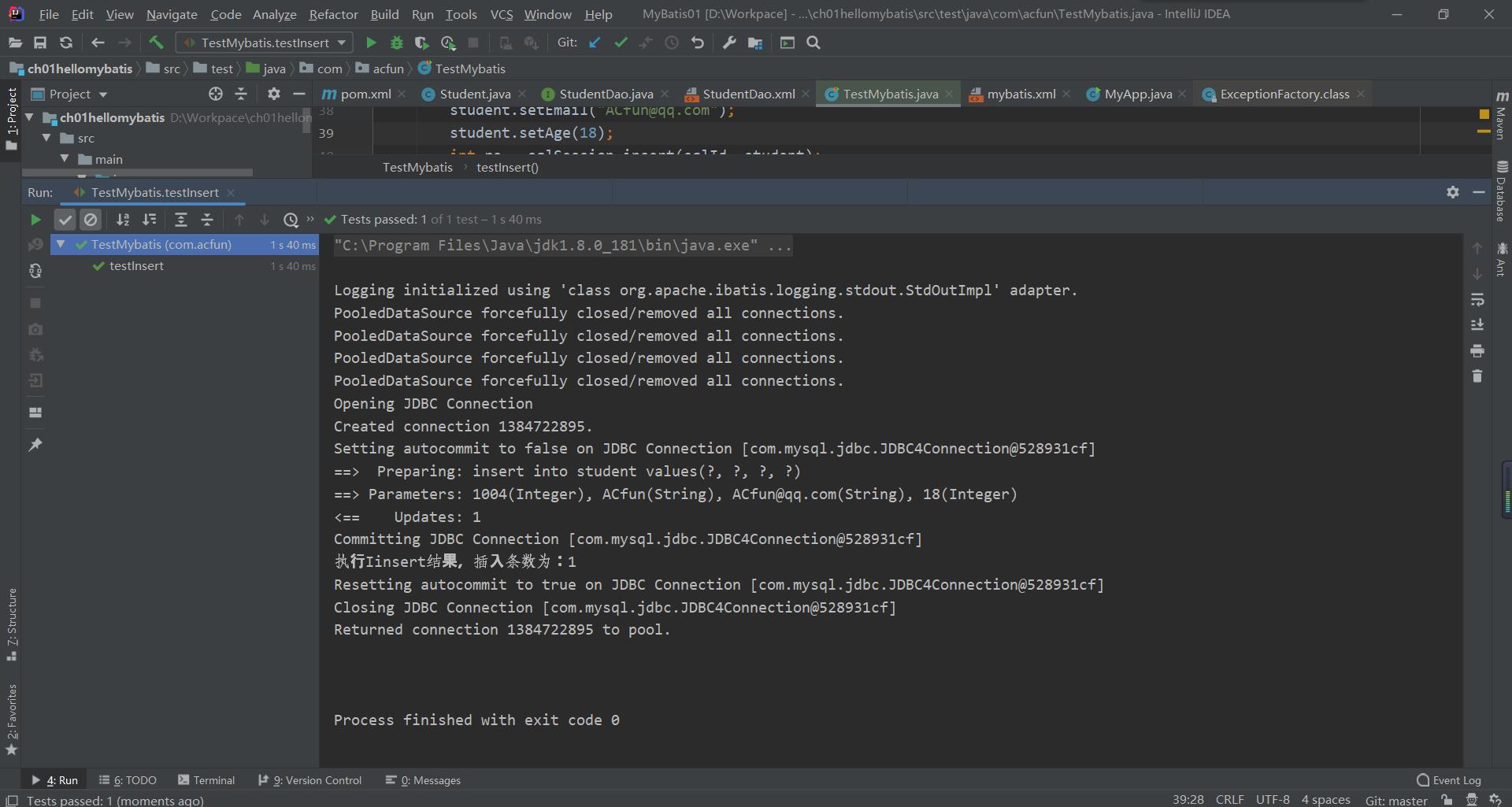
Task: Start debugging with the bug icon
Action: 397,43
